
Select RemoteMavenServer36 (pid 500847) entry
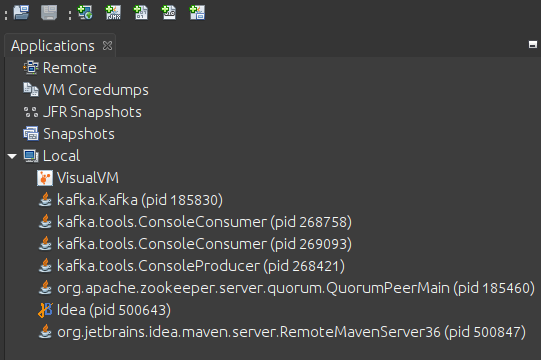point(291,332)
